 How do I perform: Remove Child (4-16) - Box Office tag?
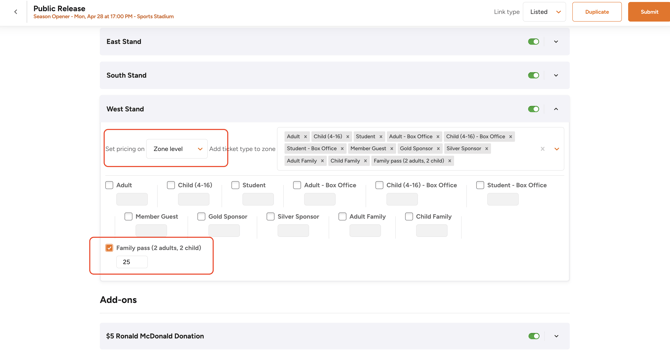pos(511,137)
